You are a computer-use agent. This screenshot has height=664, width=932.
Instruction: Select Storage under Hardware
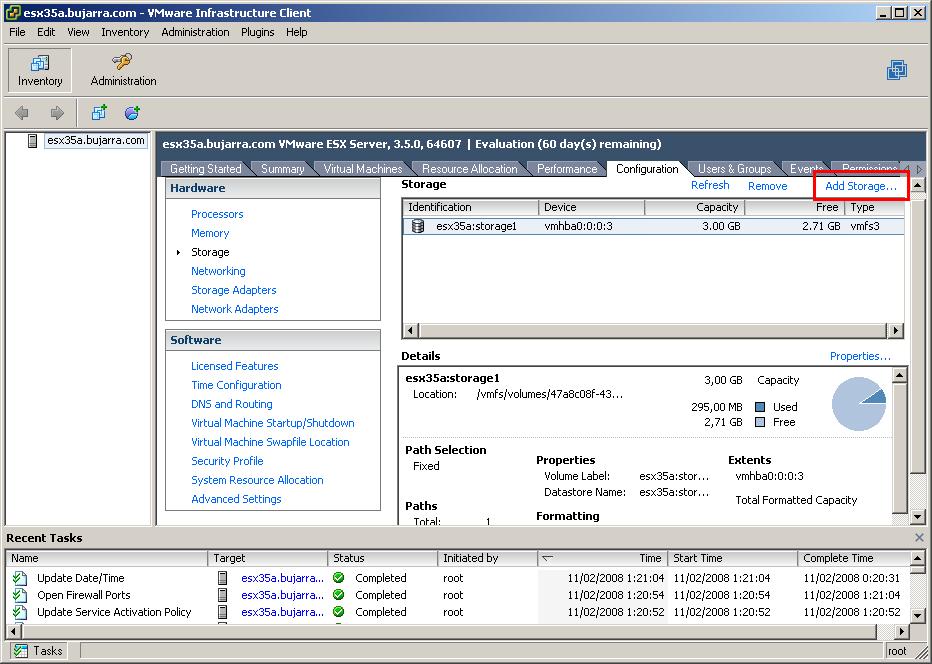pyautogui.click(x=210, y=252)
